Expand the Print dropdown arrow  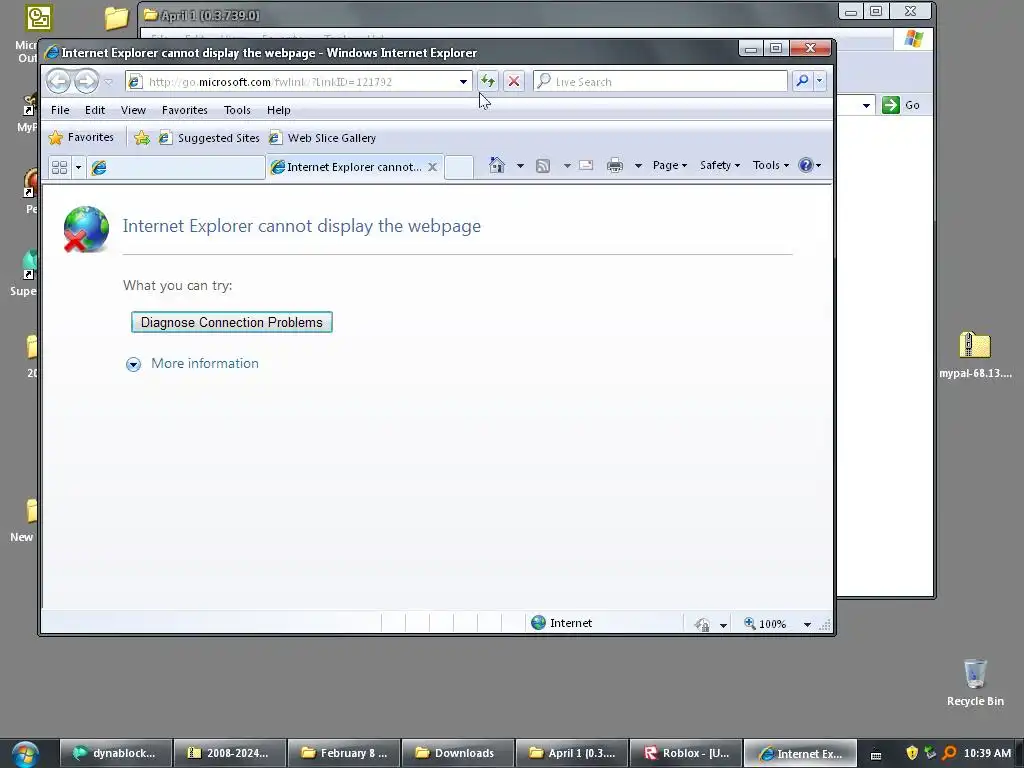pyautogui.click(x=638, y=166)
